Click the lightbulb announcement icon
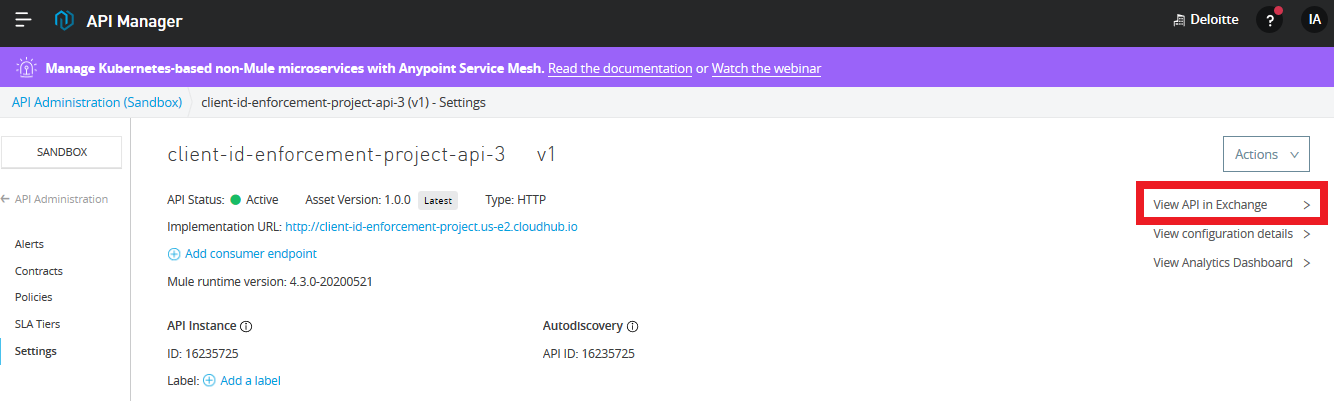 tap(27, 68)
